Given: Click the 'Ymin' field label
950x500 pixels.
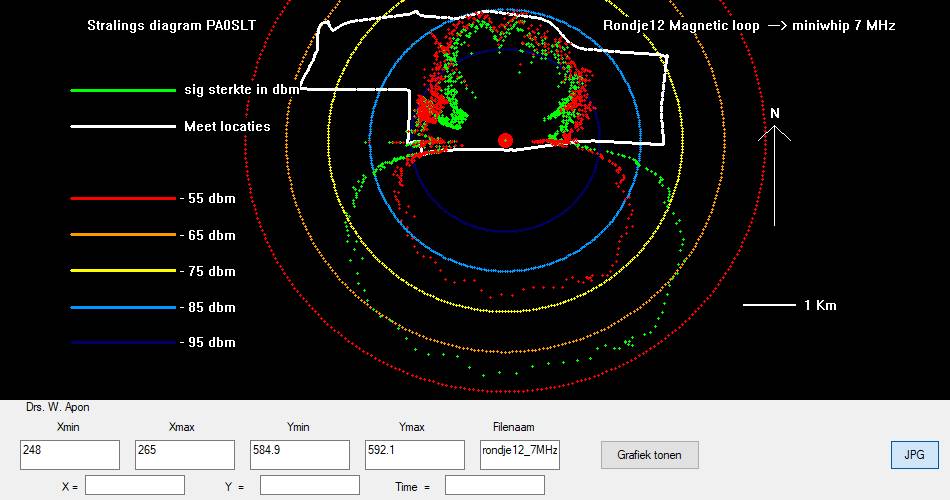Looking at the screenshot, I should (298, 427).
